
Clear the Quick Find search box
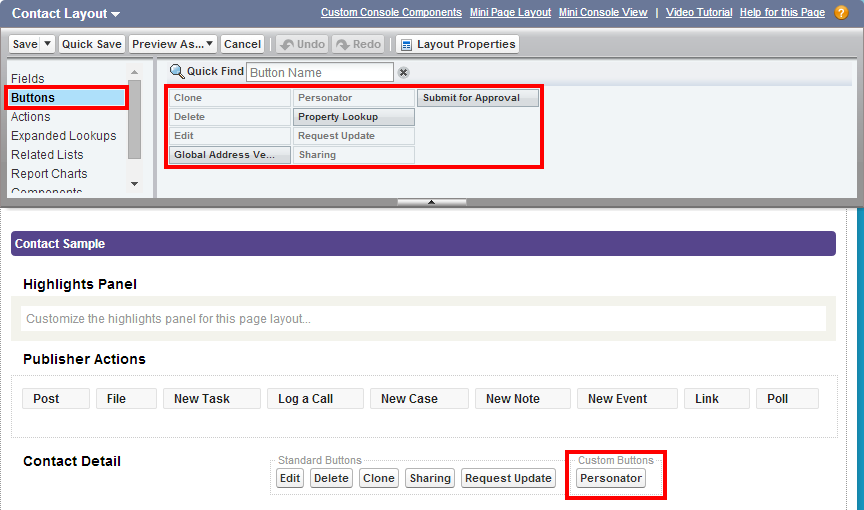pyautogui.click(x=403, y=73)
